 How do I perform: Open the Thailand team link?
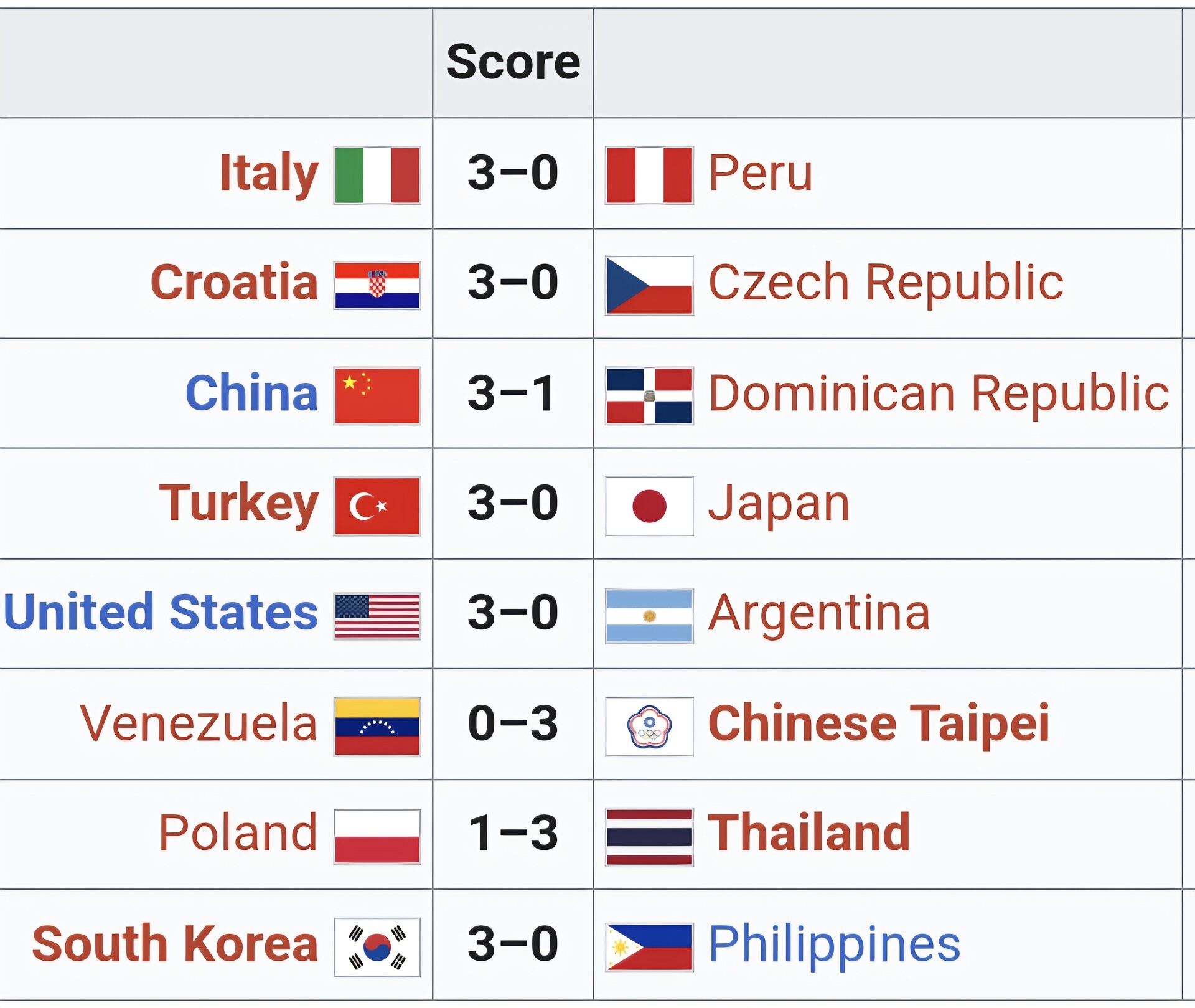pyautogui.click(x=809, y=832)
